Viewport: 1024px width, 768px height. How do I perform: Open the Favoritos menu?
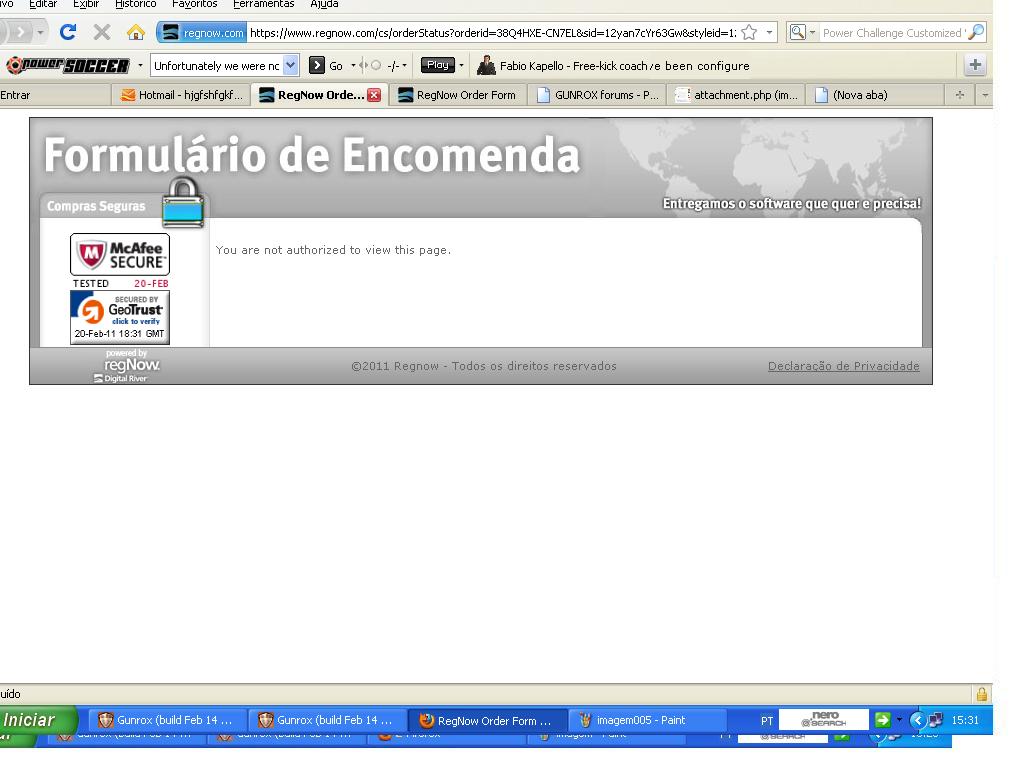point(194,4)
